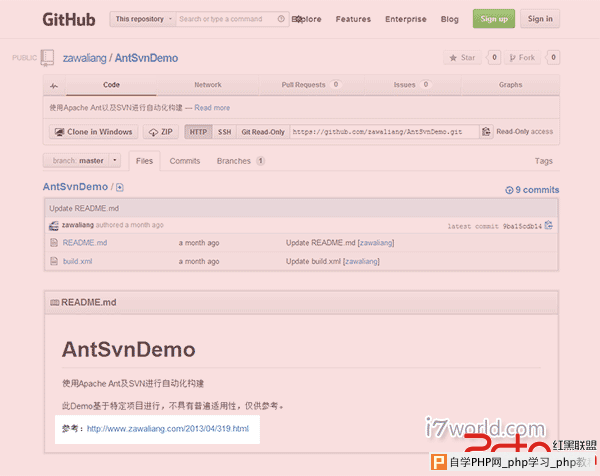
Task: Go to Features
Action: point(353,19)
